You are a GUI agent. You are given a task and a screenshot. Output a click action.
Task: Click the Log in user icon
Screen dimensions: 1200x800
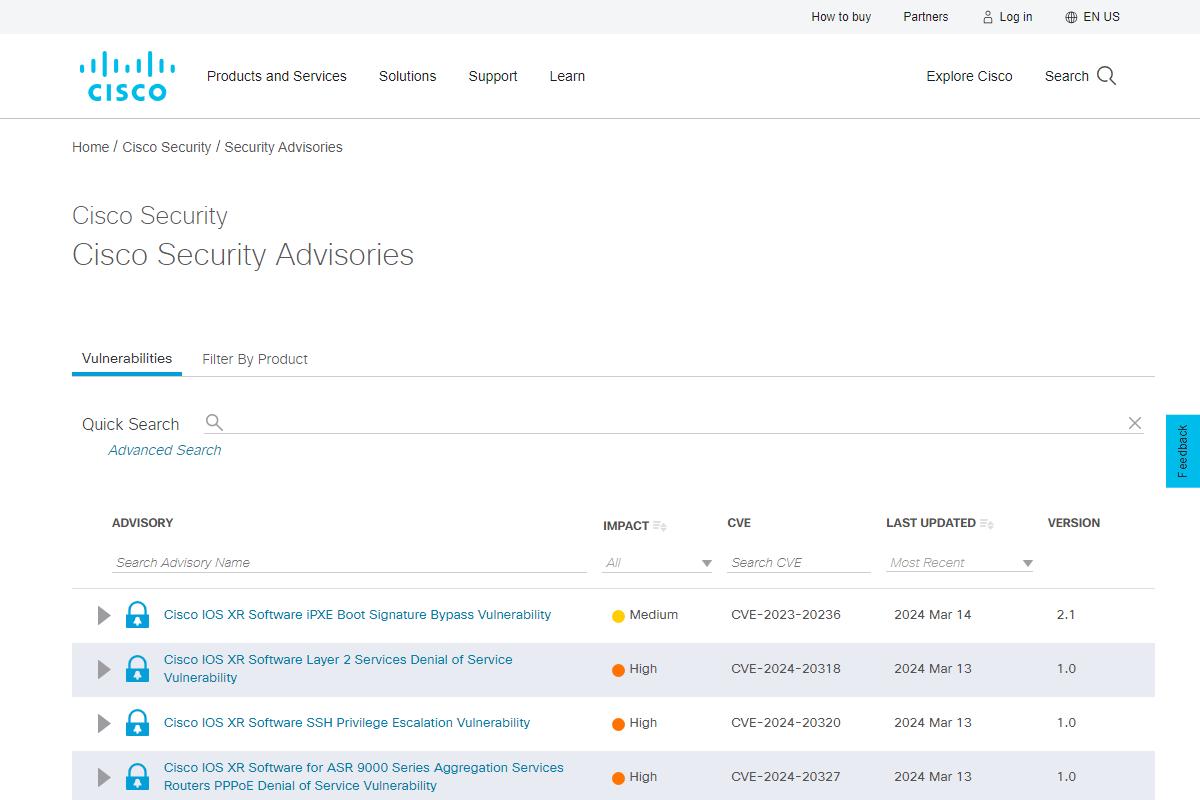pyautogui.click(x=988, y=17)
